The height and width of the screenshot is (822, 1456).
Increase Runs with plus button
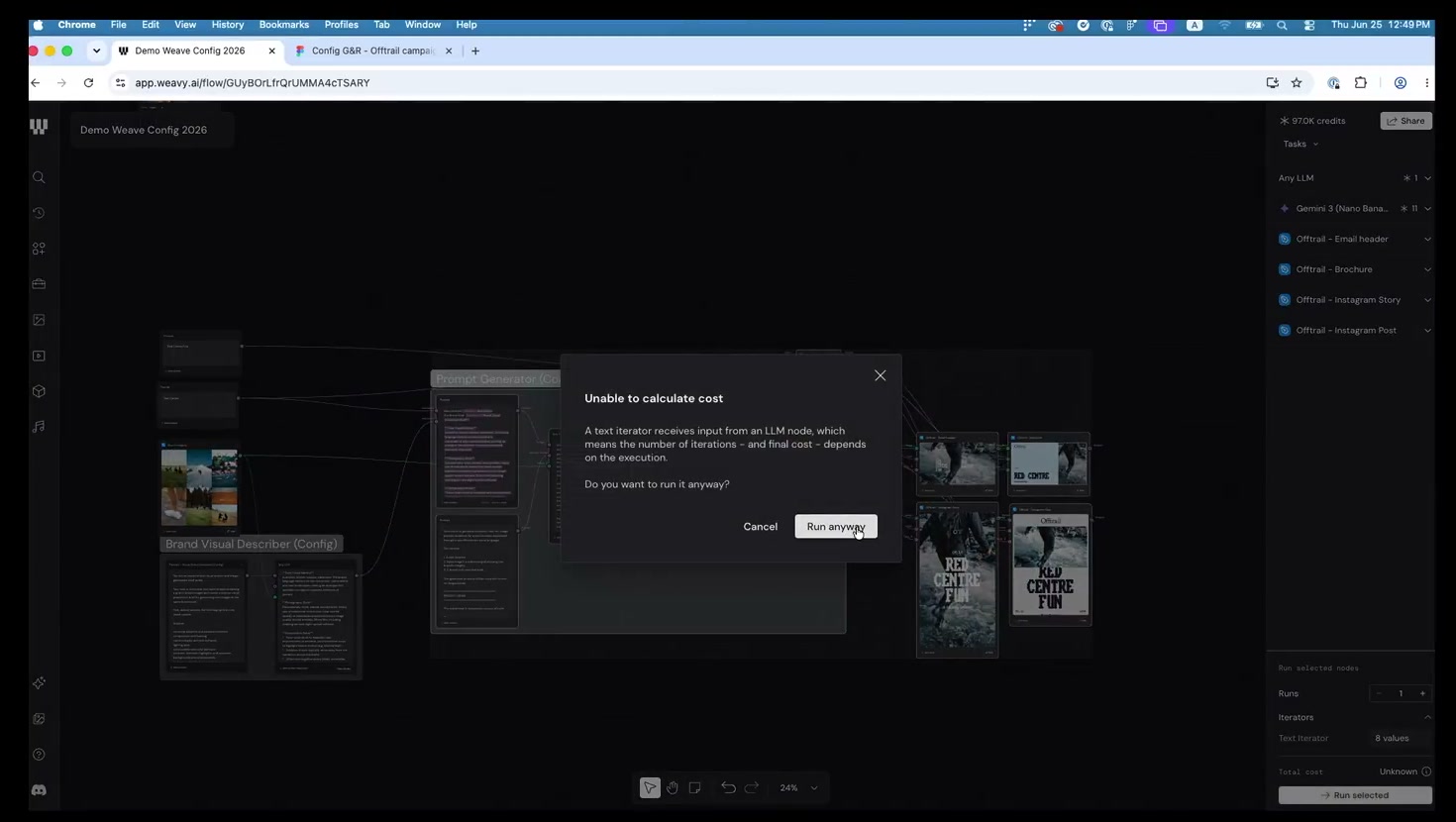tap(1423, 693)
